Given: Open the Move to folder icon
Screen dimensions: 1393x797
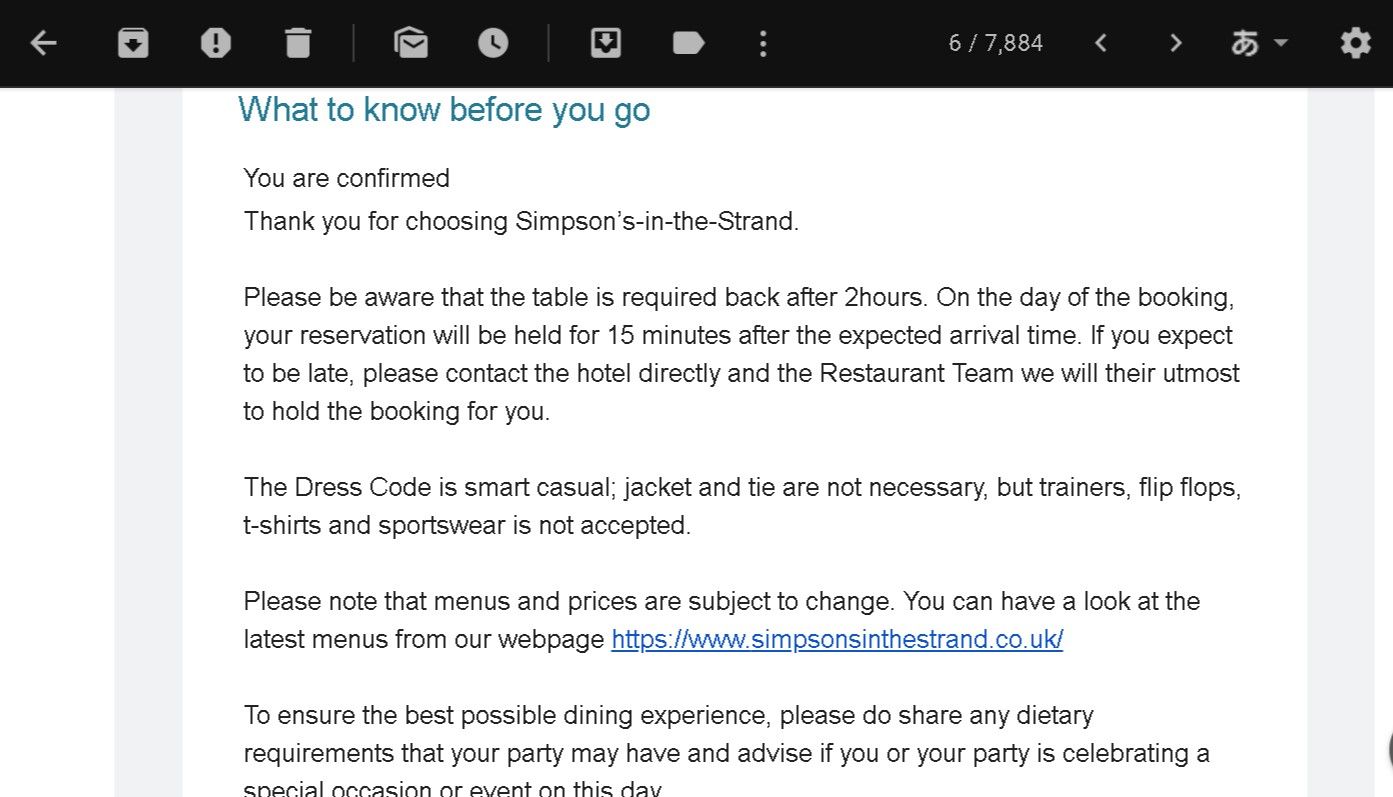Looking at the screenshot, I should pyautogui.click(x=606, y=43).
